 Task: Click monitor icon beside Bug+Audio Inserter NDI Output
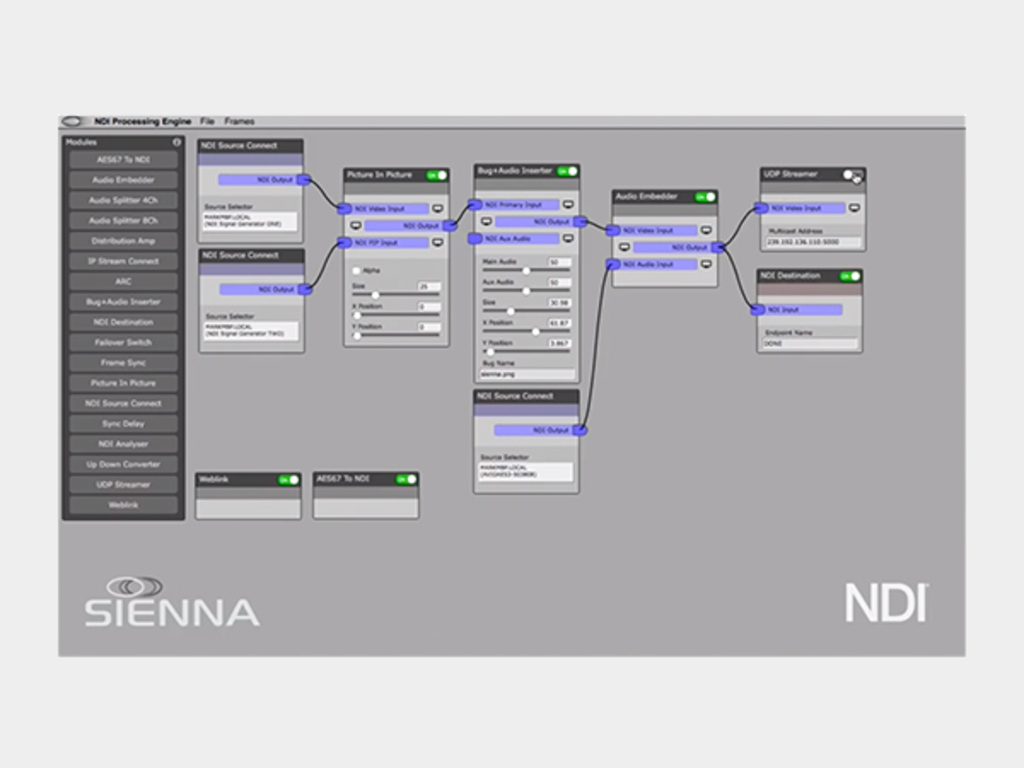(487, 222)
